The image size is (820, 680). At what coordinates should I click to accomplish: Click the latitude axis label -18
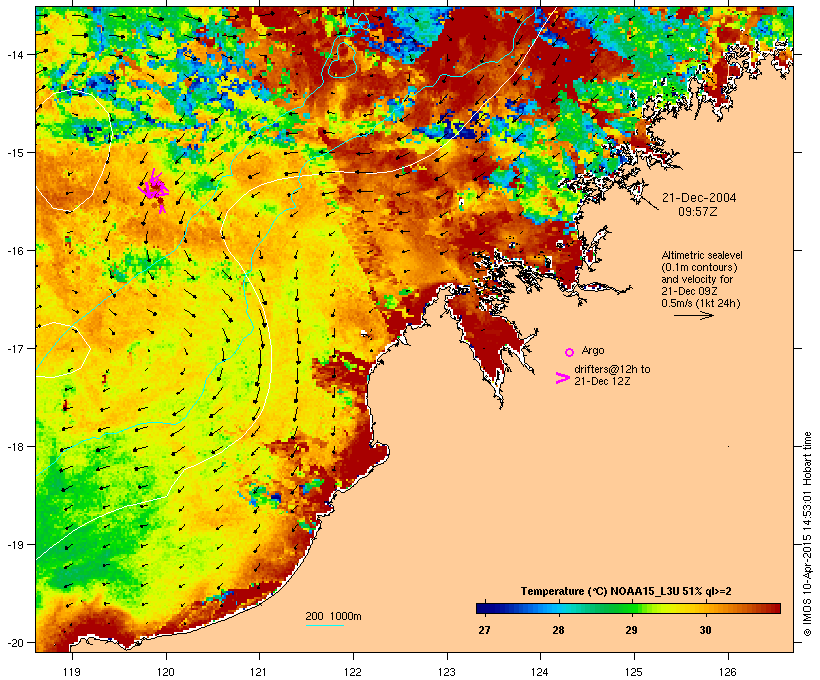pos(14,447)
